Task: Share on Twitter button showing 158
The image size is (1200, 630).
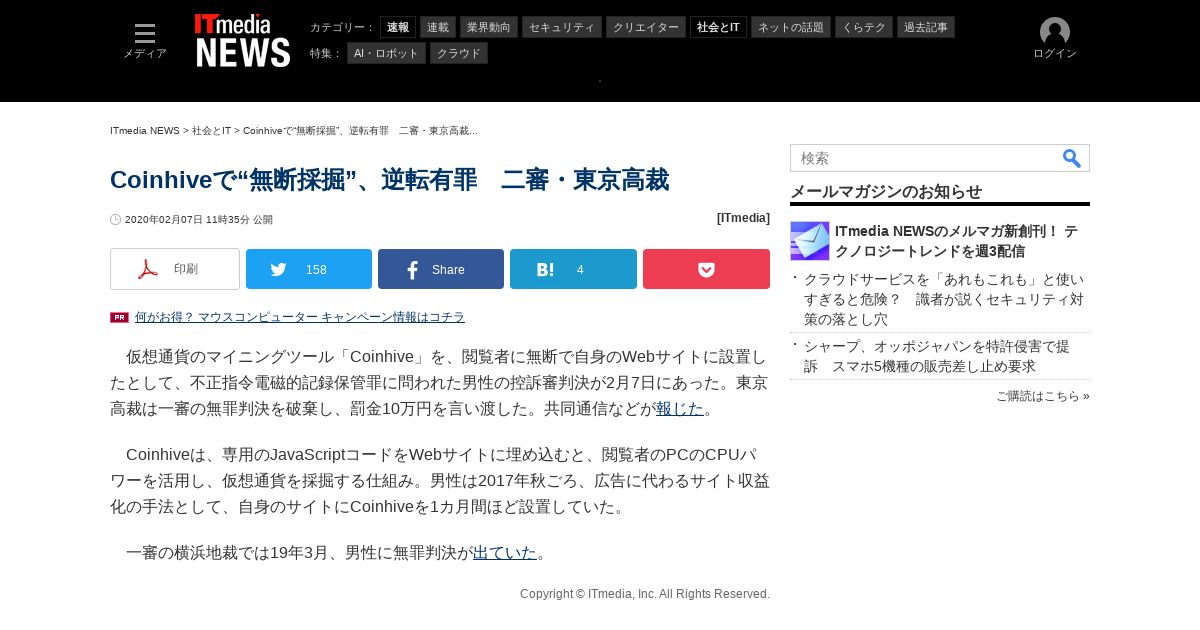Action: [309, 269]
